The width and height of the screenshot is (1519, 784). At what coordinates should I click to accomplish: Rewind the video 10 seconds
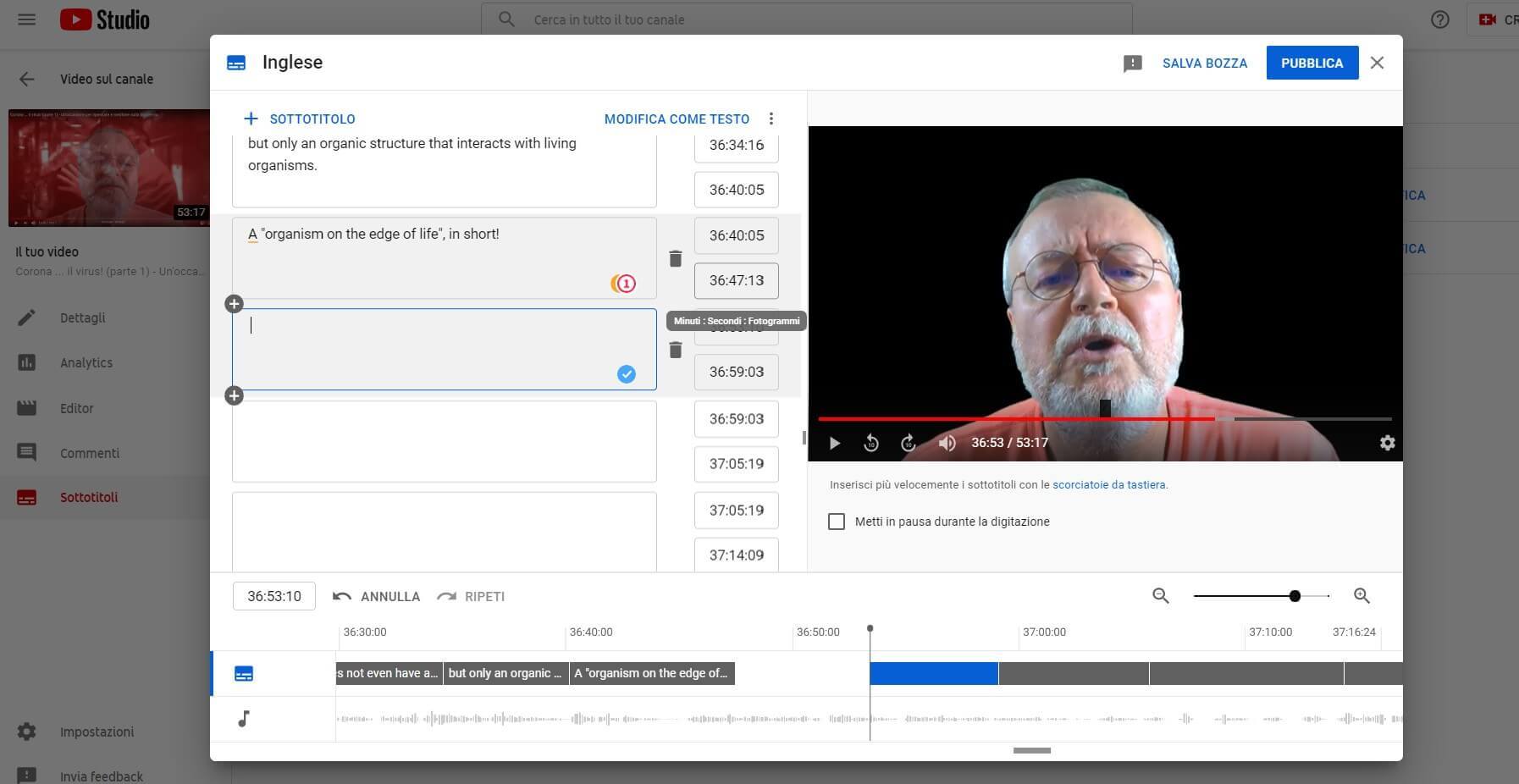tap(871, 443)
